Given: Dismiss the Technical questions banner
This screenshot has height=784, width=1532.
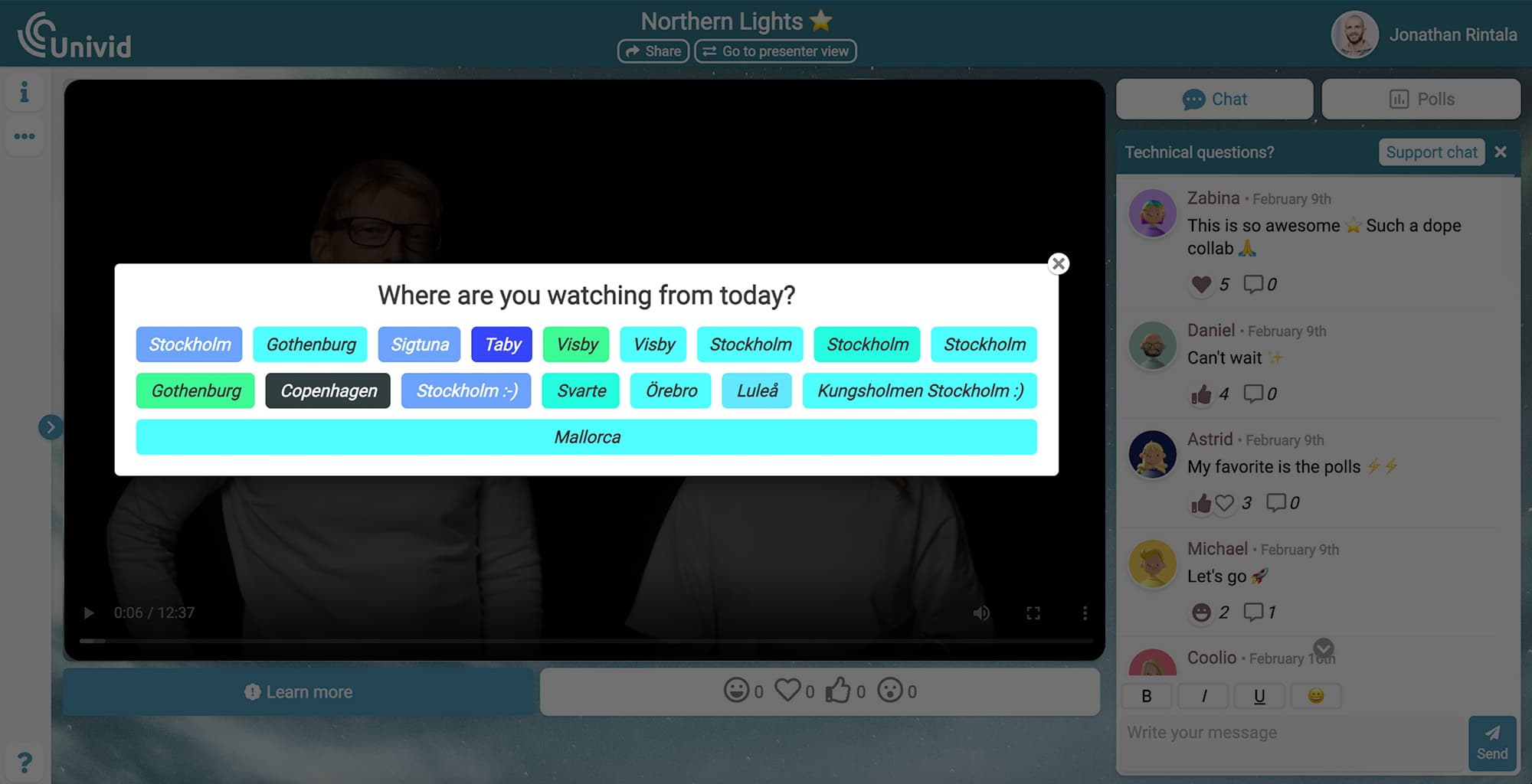Looking at the screenshot, I should (1501, 152).
